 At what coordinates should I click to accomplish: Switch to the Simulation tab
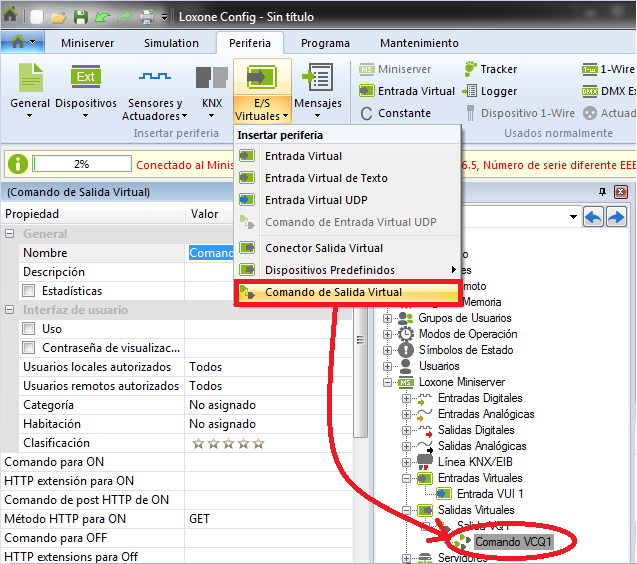point(171,43)
